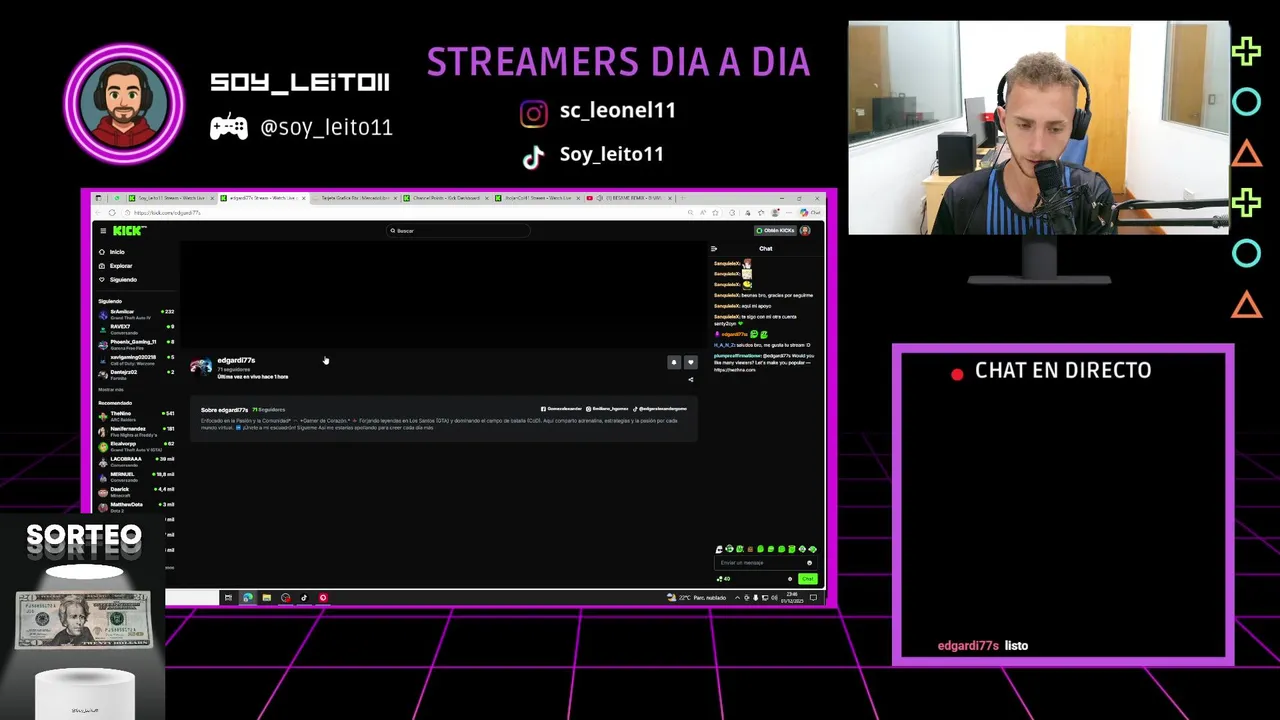Click the channel points 40 counter
The image size is (1280, 720).
(x=724, y=579)
